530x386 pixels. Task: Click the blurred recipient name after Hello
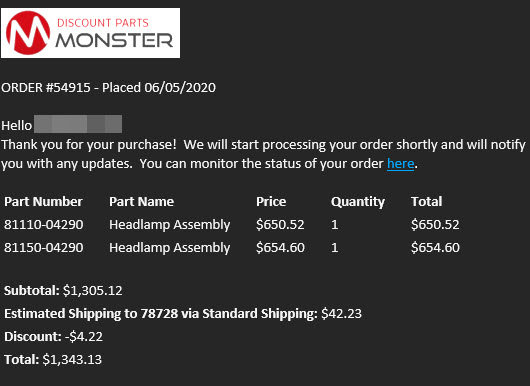(x=78, y=124)
